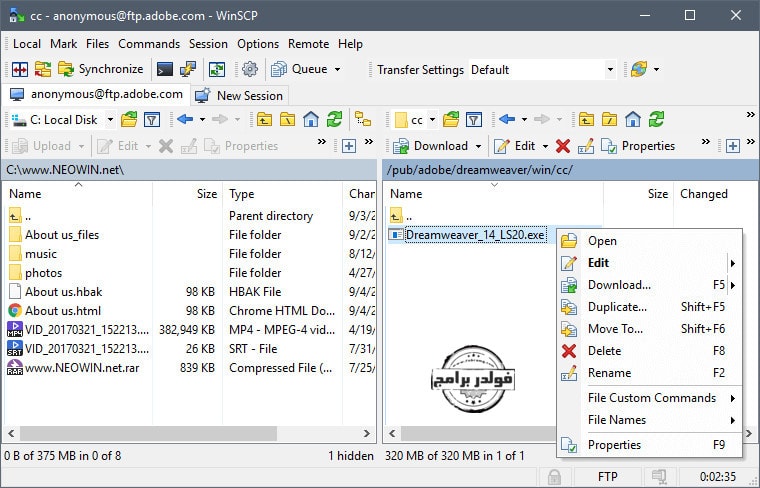Expand File Custom Commands submenu
The width and height of the screenshot is (760, 488).
[649, 398]
